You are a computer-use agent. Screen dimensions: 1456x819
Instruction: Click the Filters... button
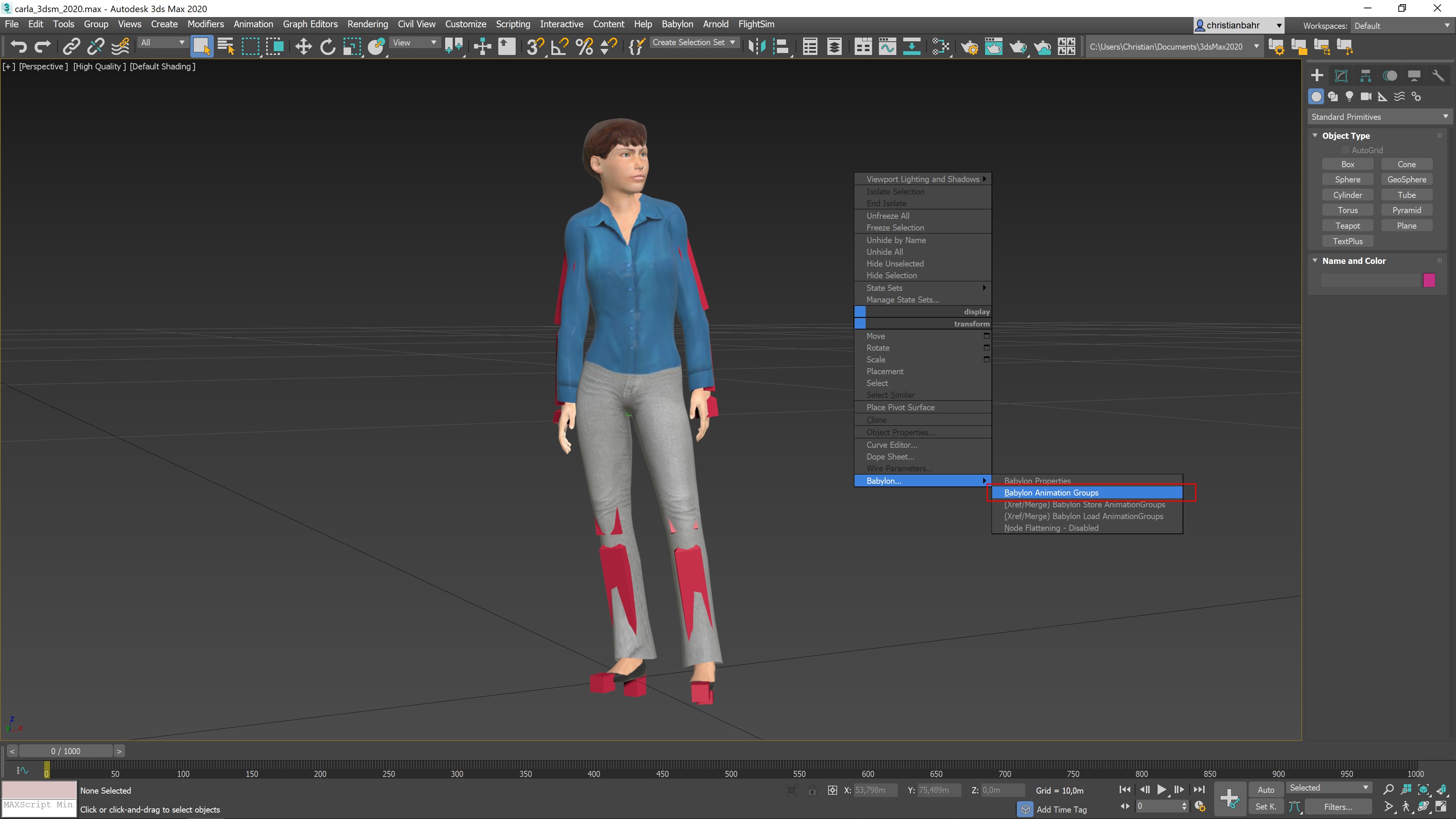1338,806
